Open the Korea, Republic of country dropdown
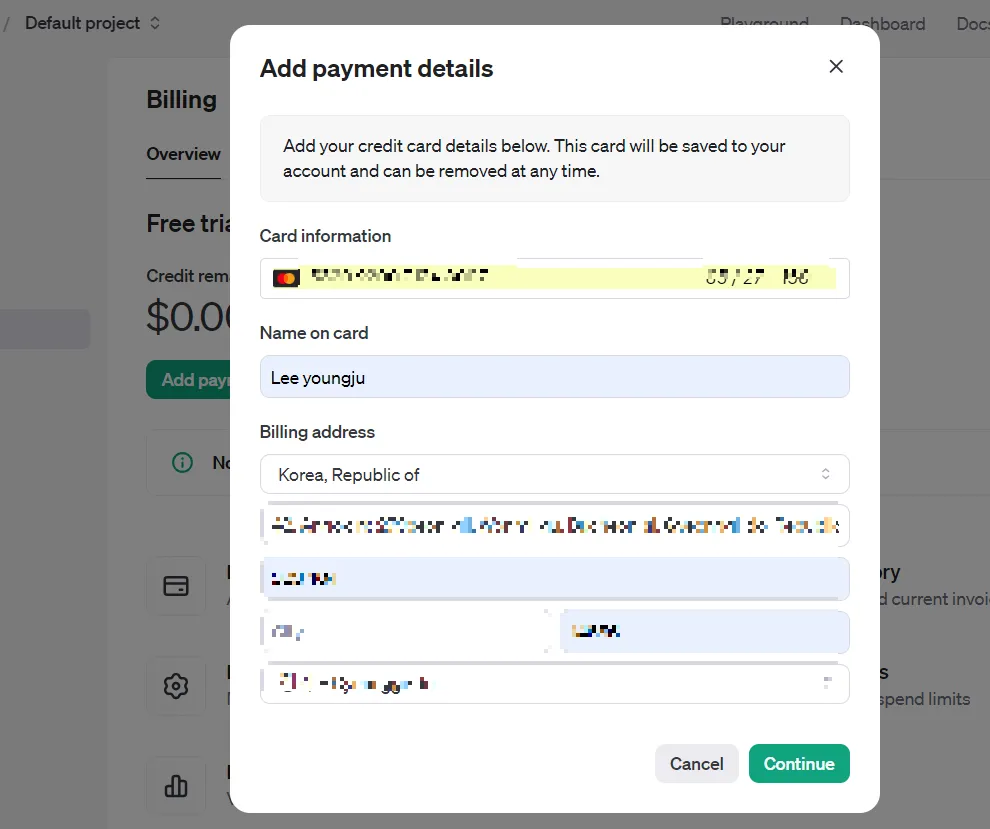Viewport: 990px width, 829px height. click(x=554, y=474)
